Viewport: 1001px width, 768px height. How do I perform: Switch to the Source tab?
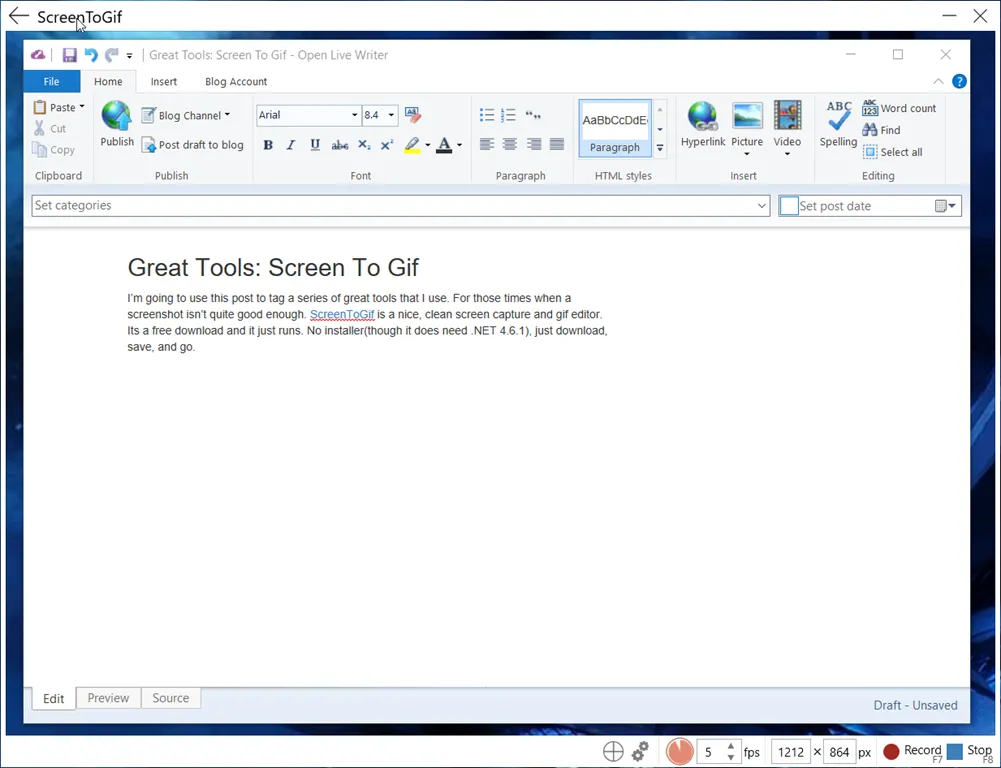point(170,698)
